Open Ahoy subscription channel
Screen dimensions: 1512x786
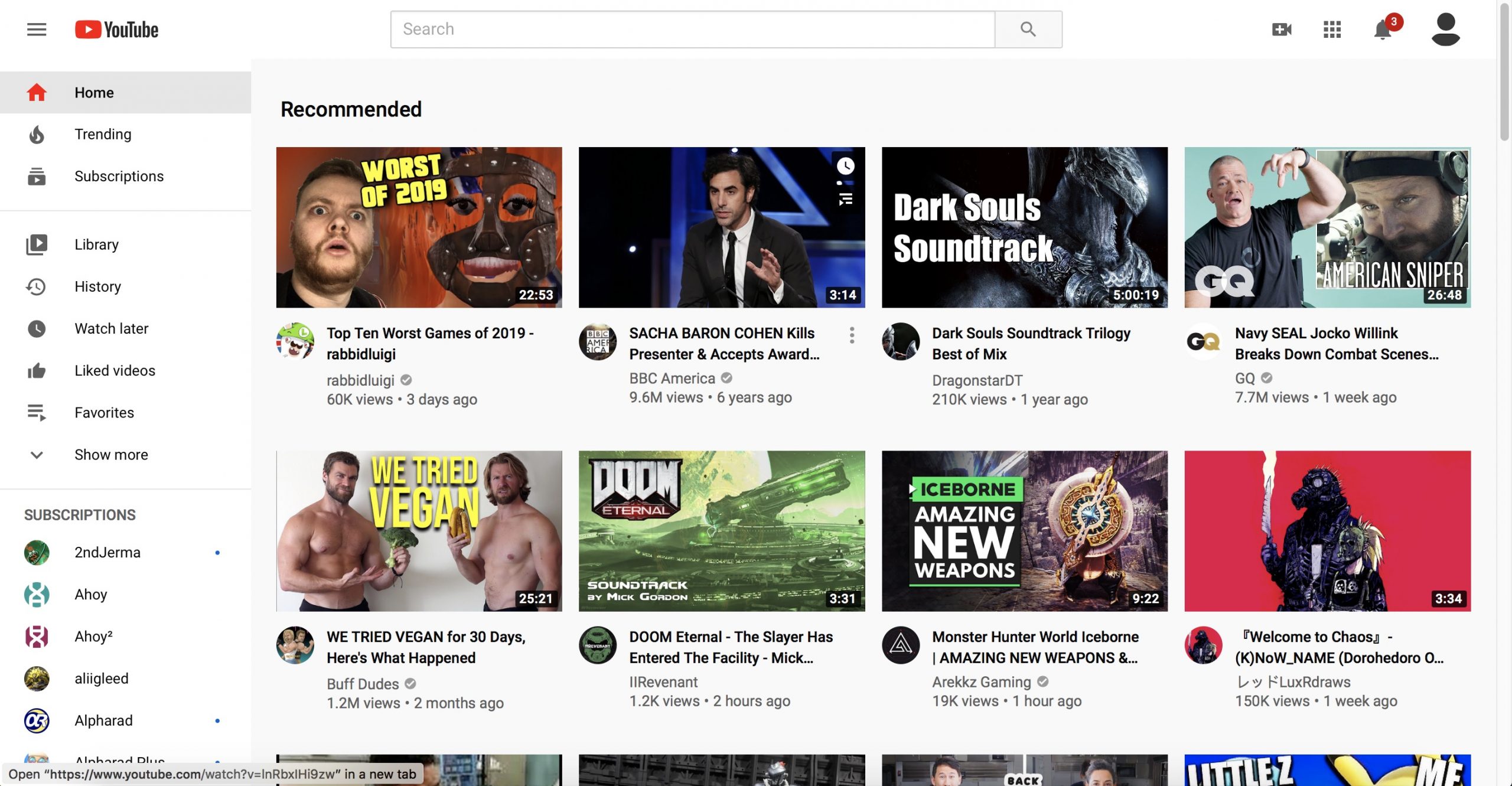pyautogui.click(x=125, y=595)
